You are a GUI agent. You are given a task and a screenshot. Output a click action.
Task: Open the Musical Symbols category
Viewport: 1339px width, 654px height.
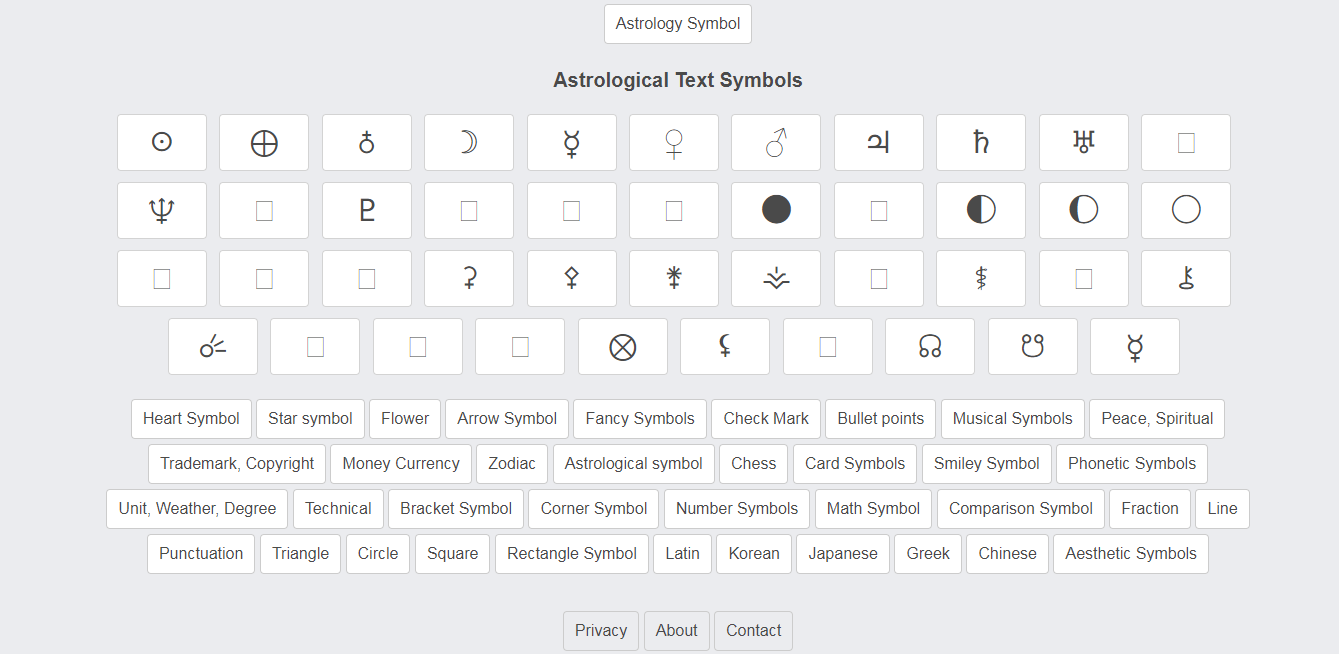[1013, 419]
